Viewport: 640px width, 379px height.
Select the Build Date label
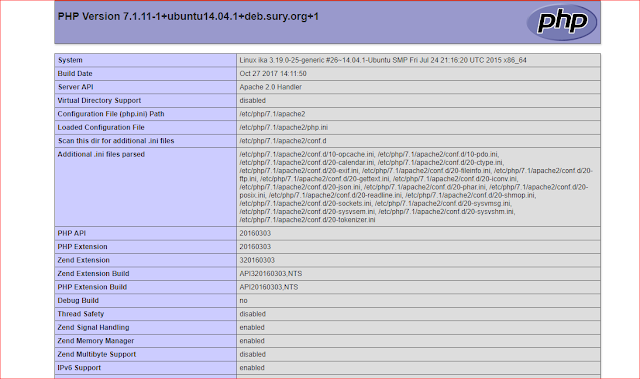point(75,74)
